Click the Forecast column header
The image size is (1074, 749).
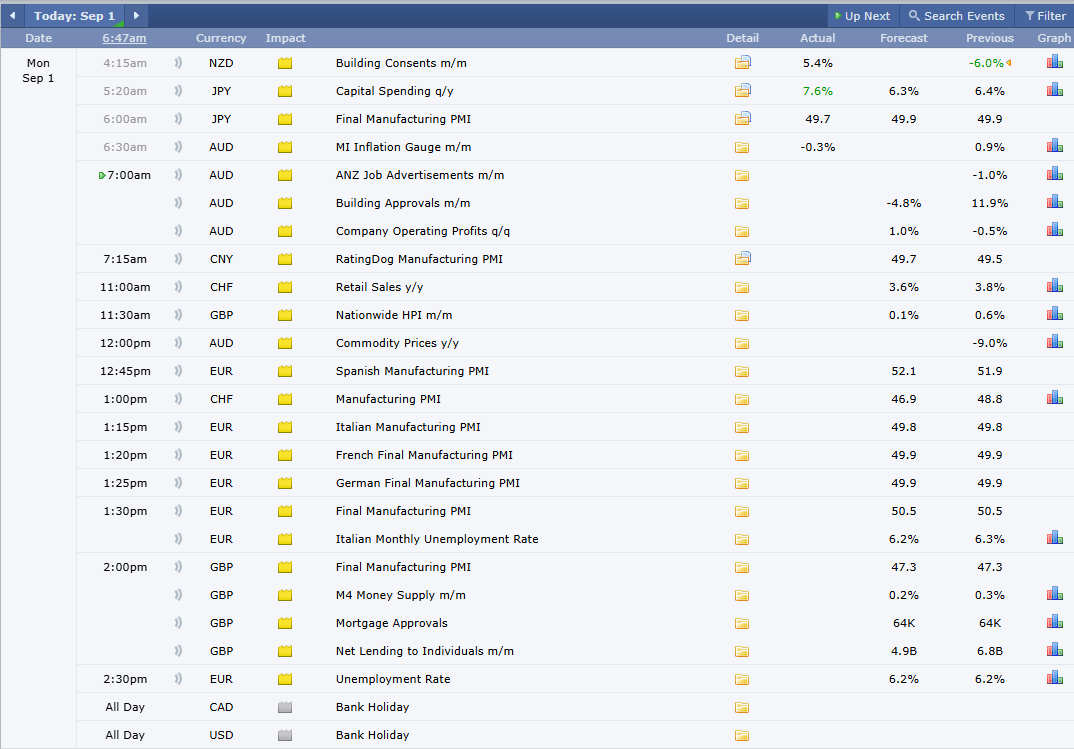[x=903, y=38]
